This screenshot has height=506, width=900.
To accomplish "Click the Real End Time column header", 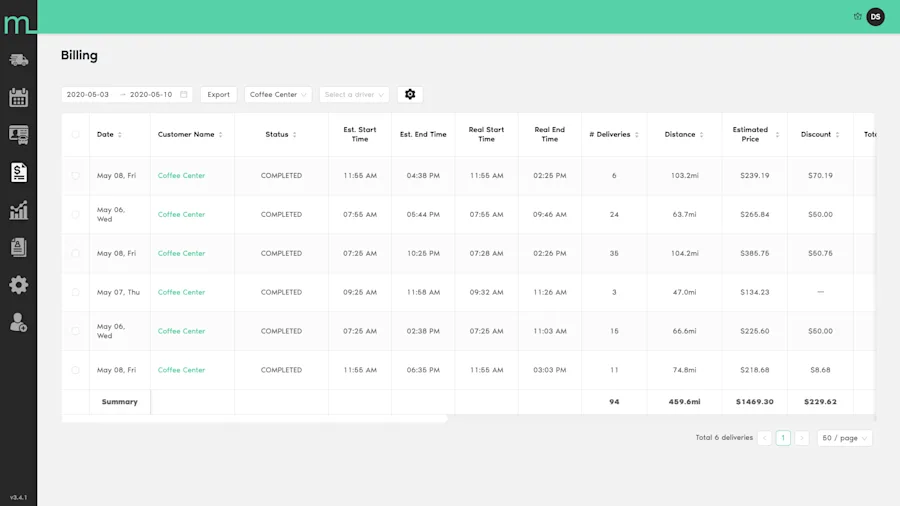I will 549,134.
